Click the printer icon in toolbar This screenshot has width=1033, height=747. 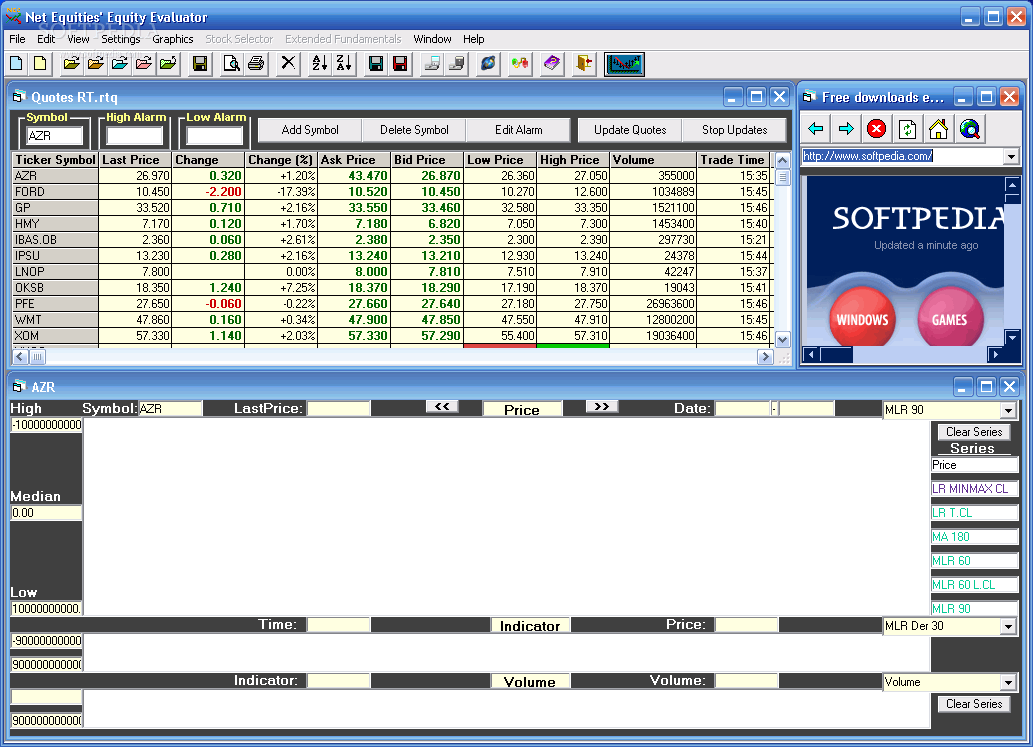click(255, 64)
